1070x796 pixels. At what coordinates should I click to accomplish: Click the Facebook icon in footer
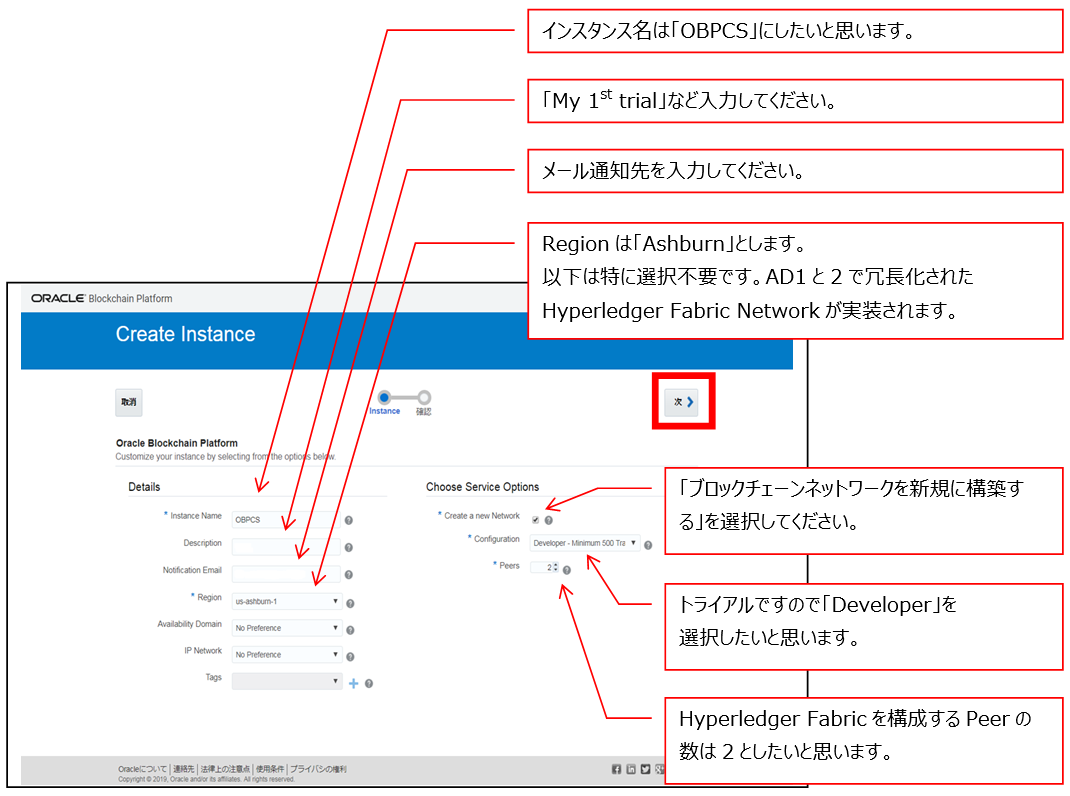(x=616, y=769)
